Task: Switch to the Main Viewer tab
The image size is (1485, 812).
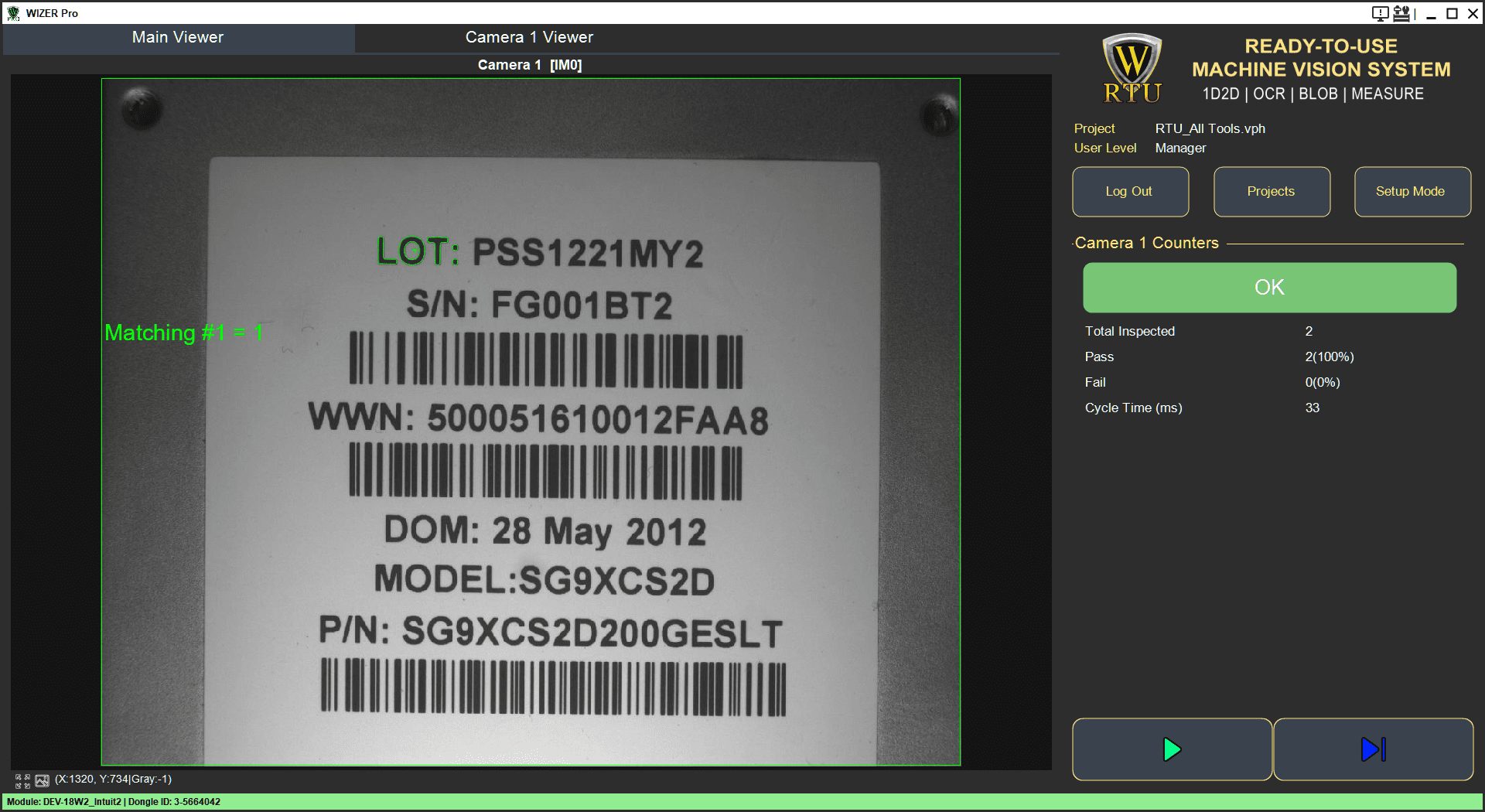Action: pos(178,37)
